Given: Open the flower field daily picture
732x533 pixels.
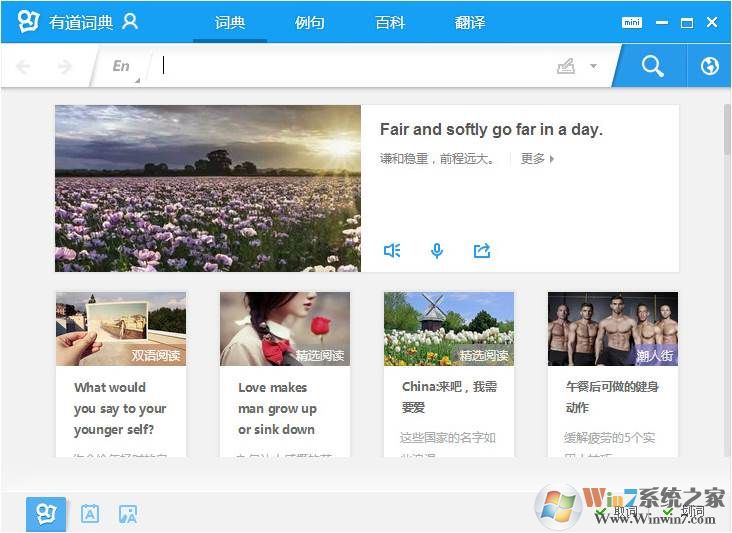Looking at the screenshot, I should click(x=208, y=188).
